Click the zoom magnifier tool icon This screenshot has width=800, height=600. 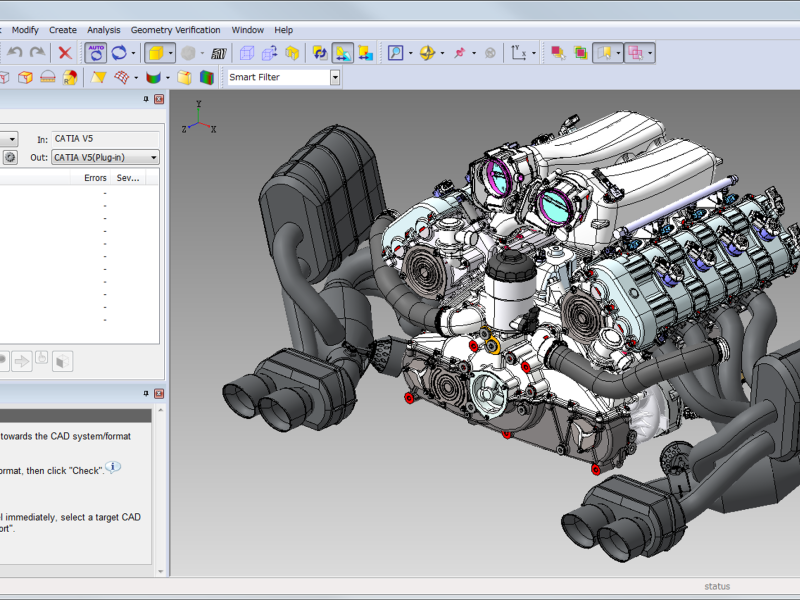coord(396,53)
